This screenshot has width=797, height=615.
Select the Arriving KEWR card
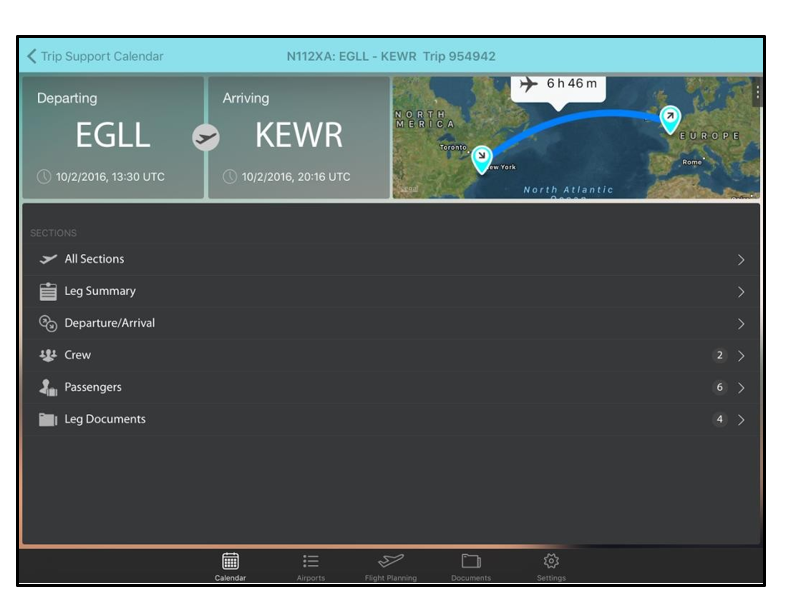(x=298, y=138)
